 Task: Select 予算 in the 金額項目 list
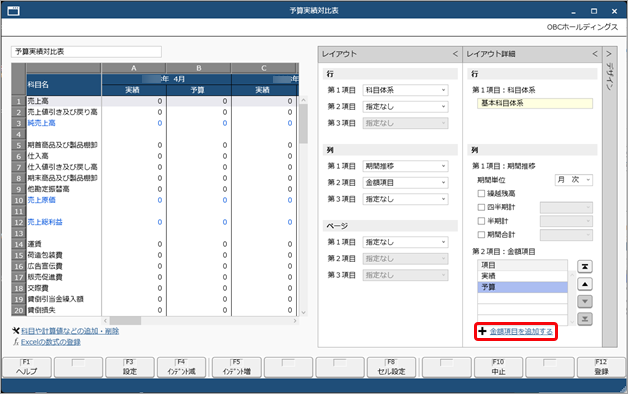click(522, 287)
